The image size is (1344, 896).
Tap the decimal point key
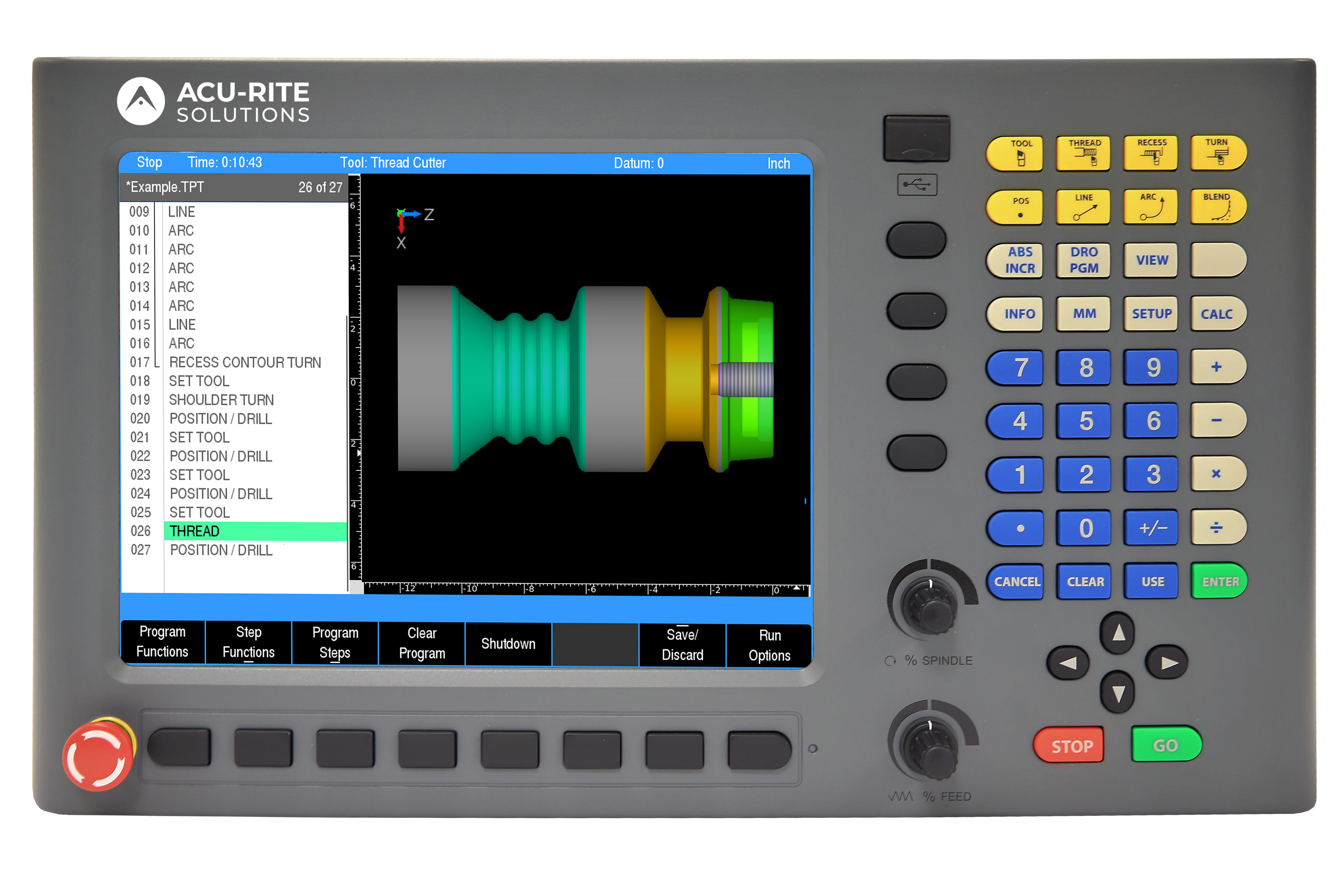pos(1016,528)
